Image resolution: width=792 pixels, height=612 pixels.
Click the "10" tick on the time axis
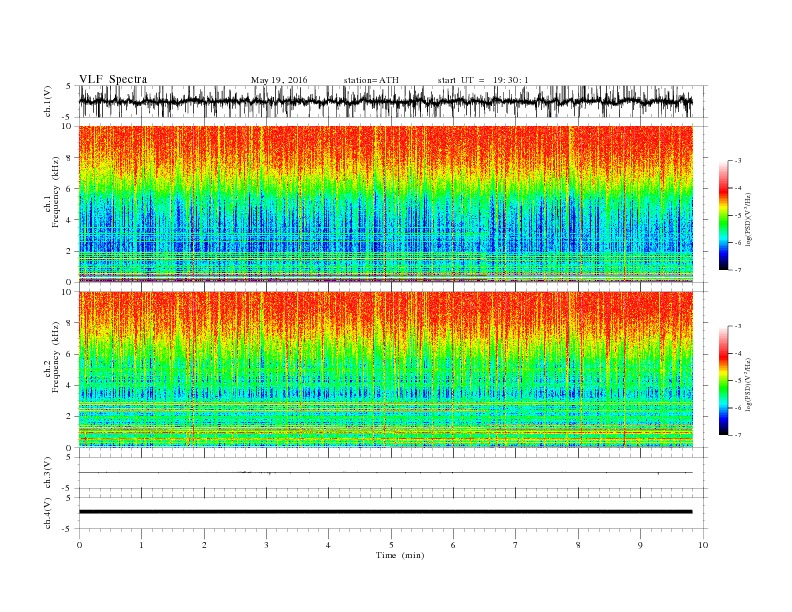[703, 545]
